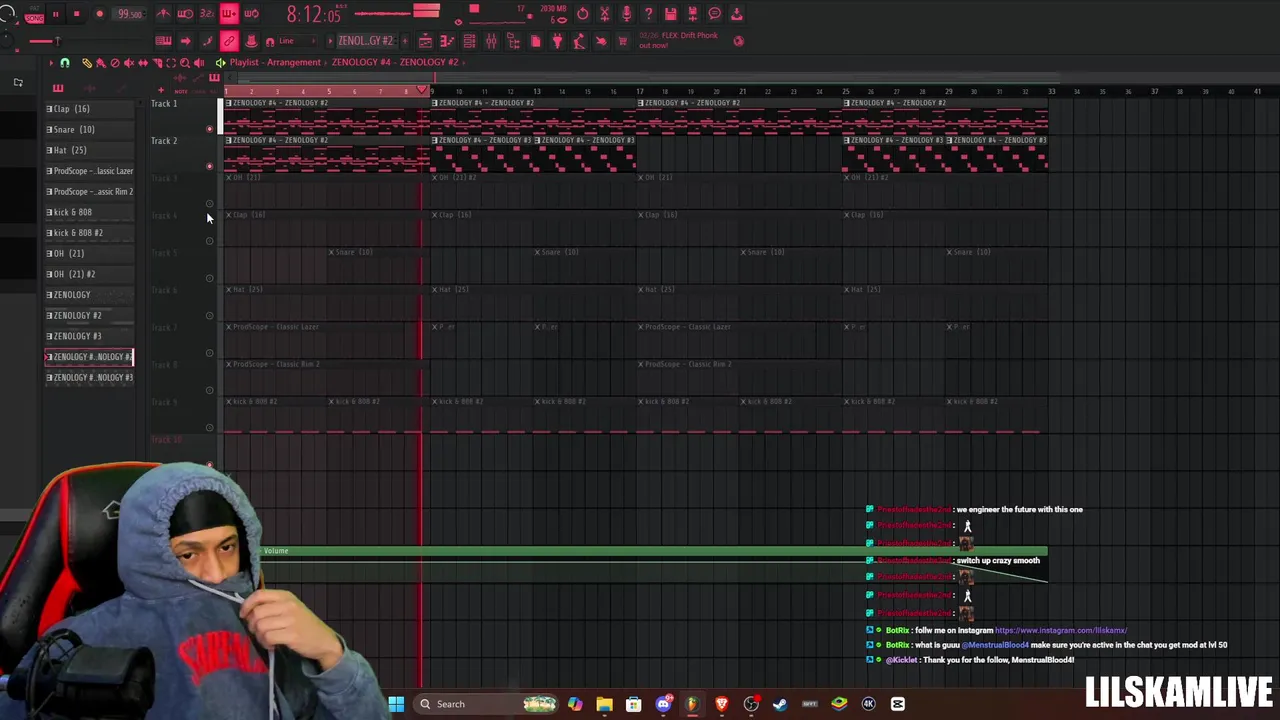Click the Pause playback button

55,14
